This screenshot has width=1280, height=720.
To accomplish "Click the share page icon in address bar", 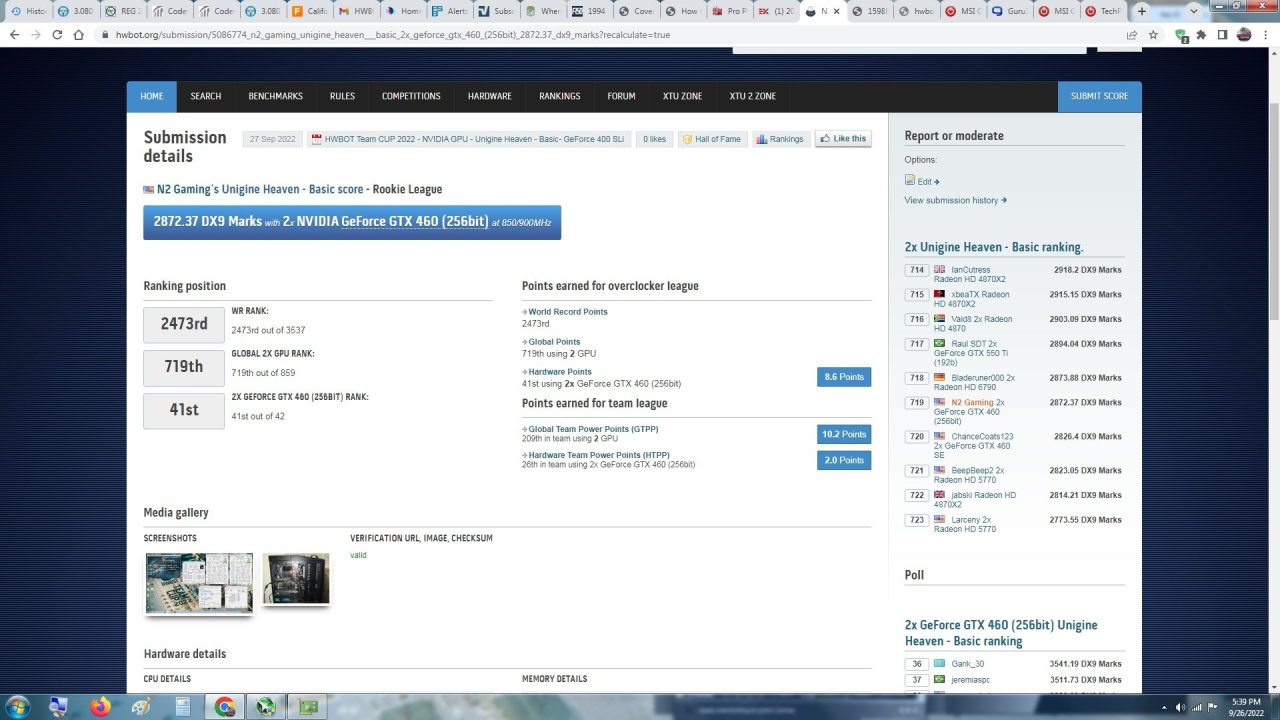I will coord(1131,34).
